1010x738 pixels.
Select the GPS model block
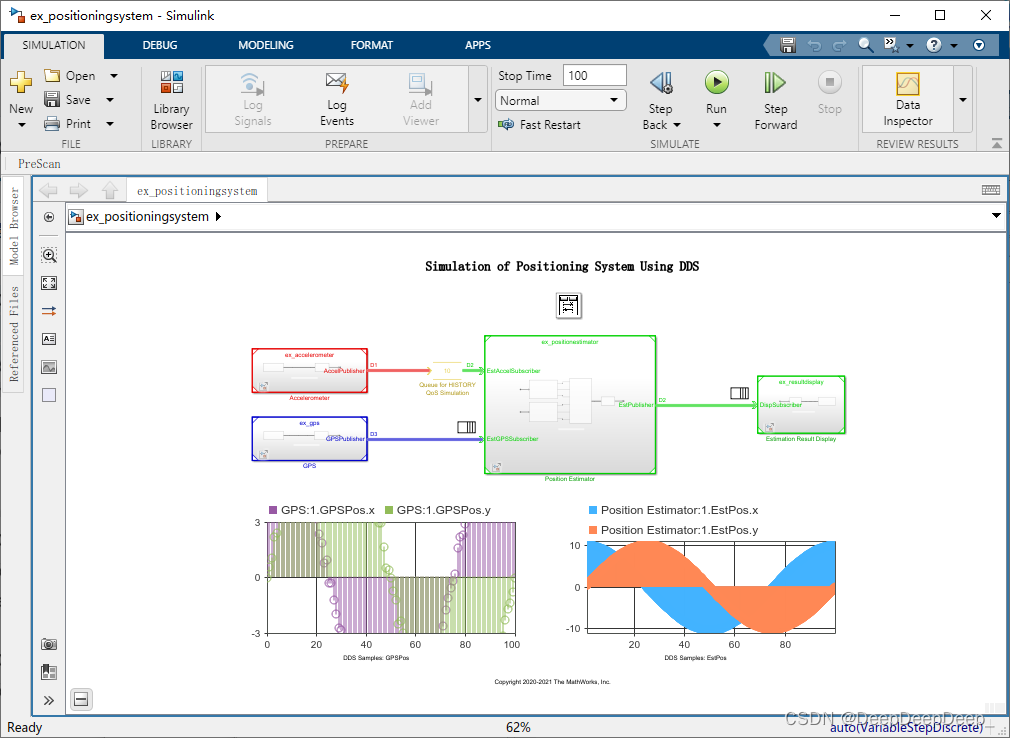click(x=309, y=439)
